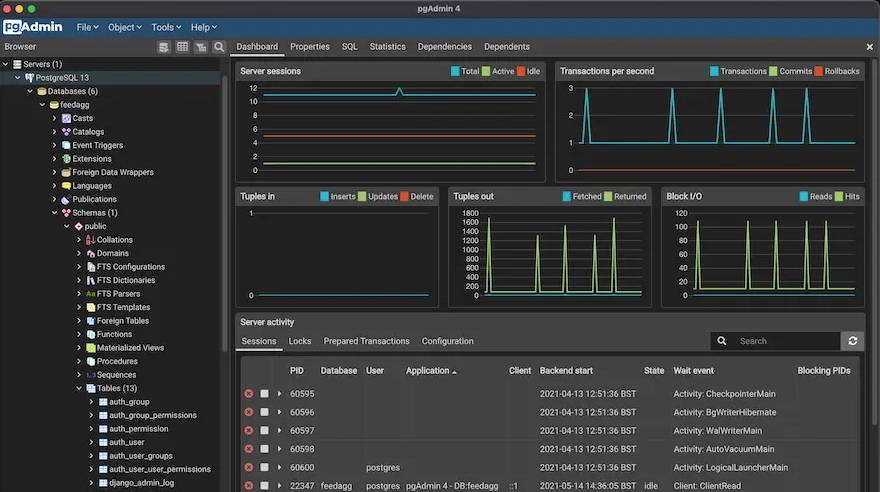Open the Prepared Transactions tab
This screenshot has height=492, width=880.
pos(366,341)
